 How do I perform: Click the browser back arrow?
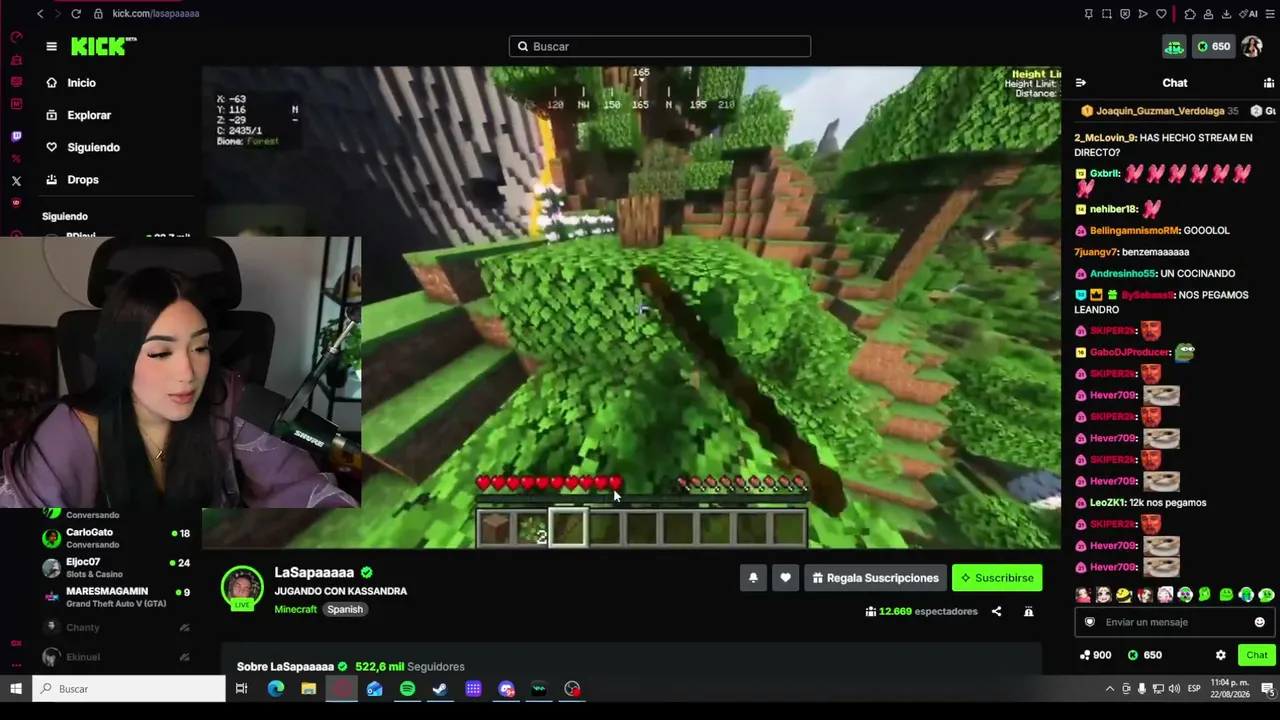[x=40, y=14]
